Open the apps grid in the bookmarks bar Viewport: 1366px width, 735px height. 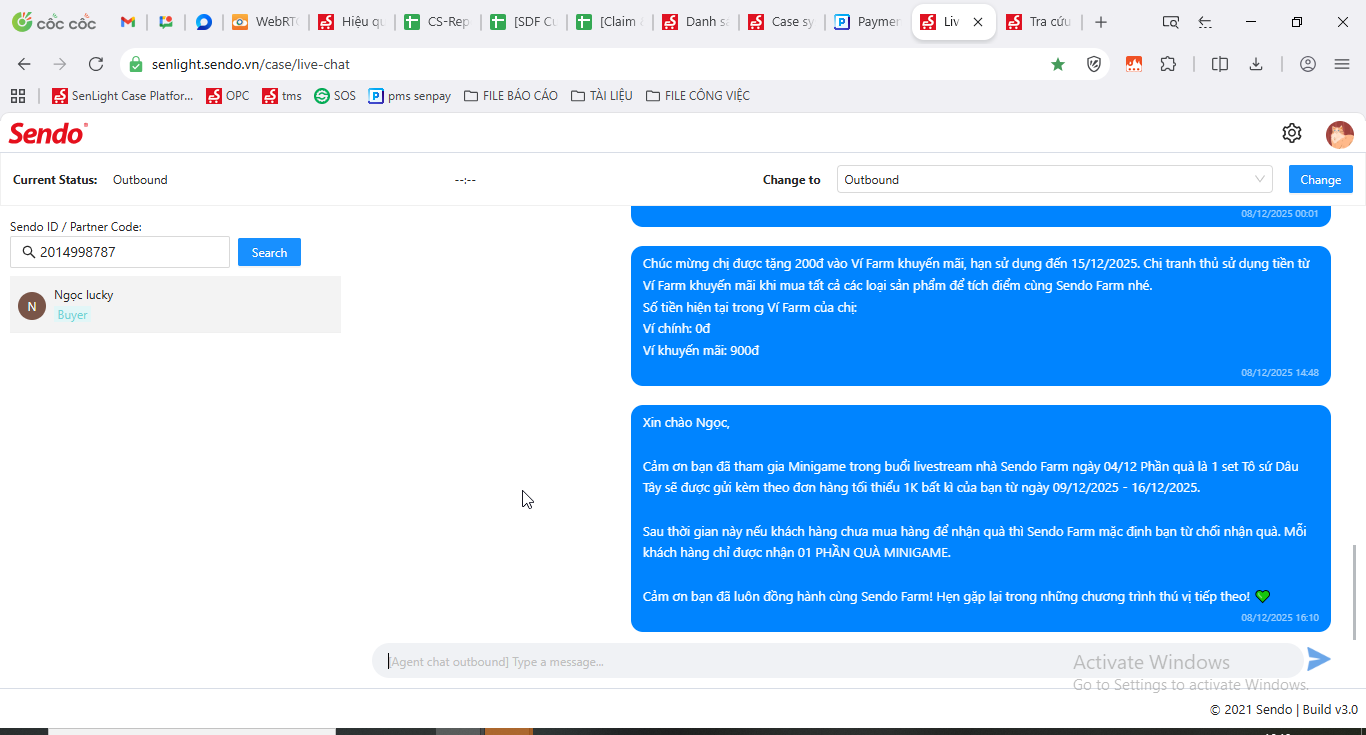[x=17, y=96]
